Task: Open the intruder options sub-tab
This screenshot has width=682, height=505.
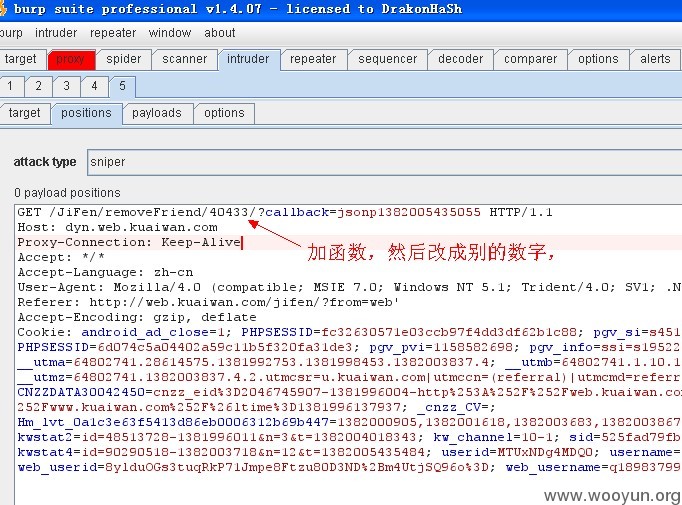Action: (x=224, y=113)
